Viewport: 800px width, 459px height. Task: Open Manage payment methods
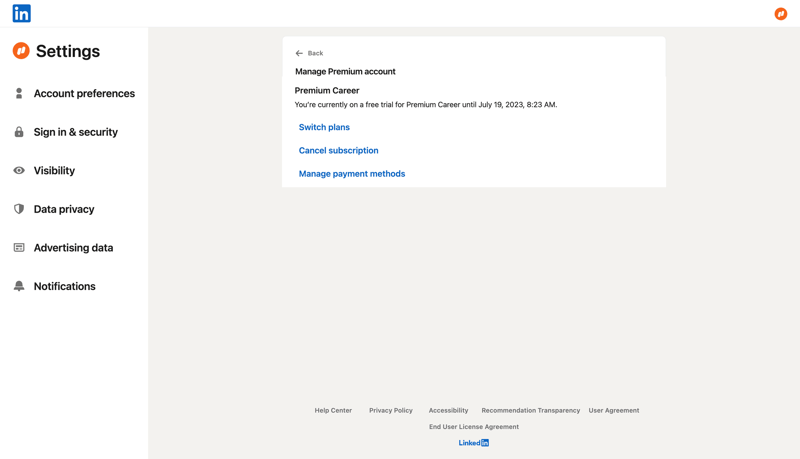[352, 174]
